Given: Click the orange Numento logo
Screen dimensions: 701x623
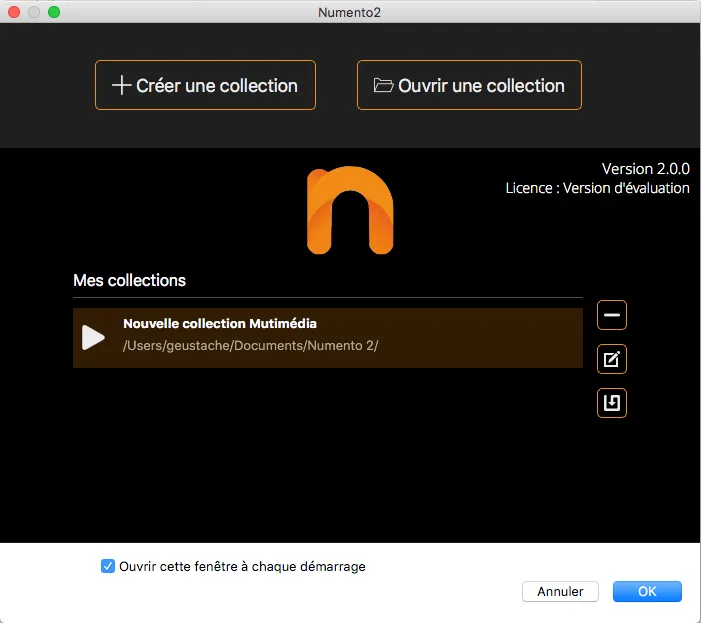Looking at the screenshot, I should coord(350,210).
